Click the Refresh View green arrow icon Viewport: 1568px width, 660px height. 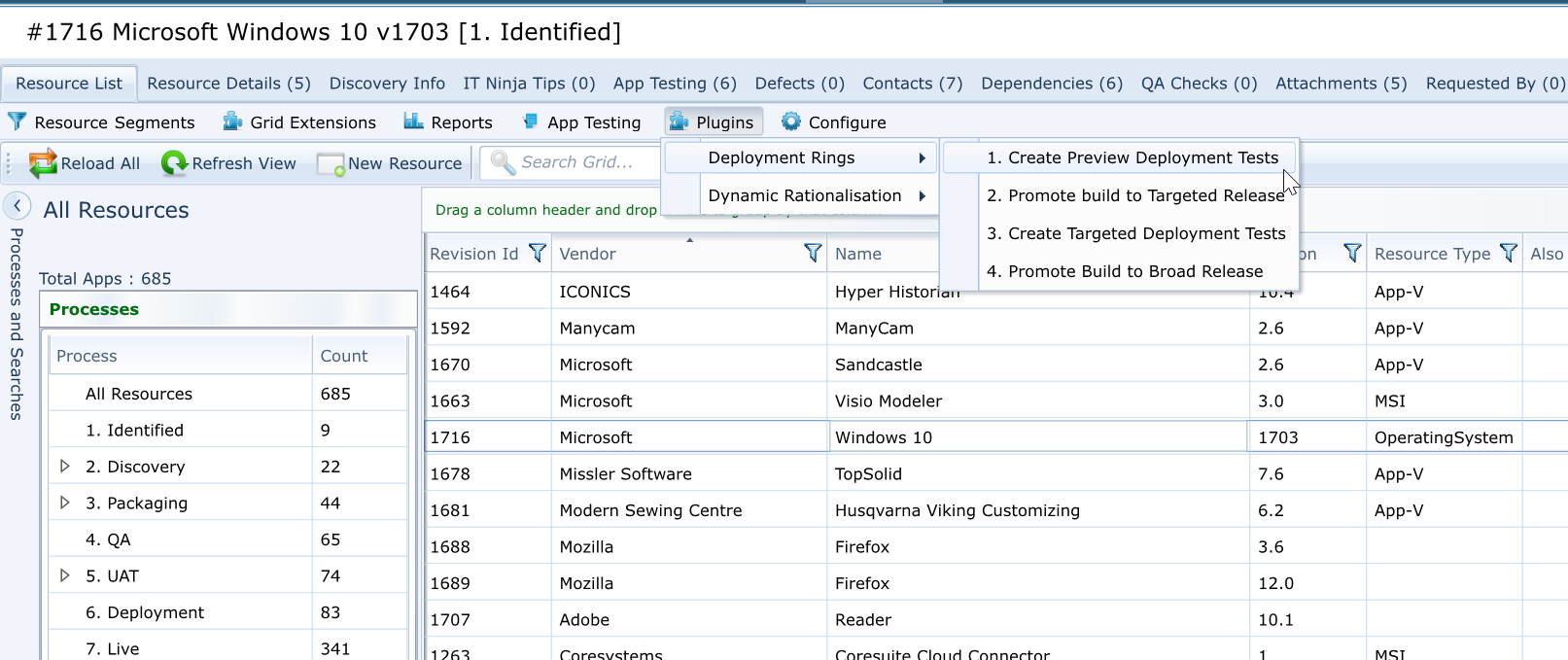click(x=174, y=163)
